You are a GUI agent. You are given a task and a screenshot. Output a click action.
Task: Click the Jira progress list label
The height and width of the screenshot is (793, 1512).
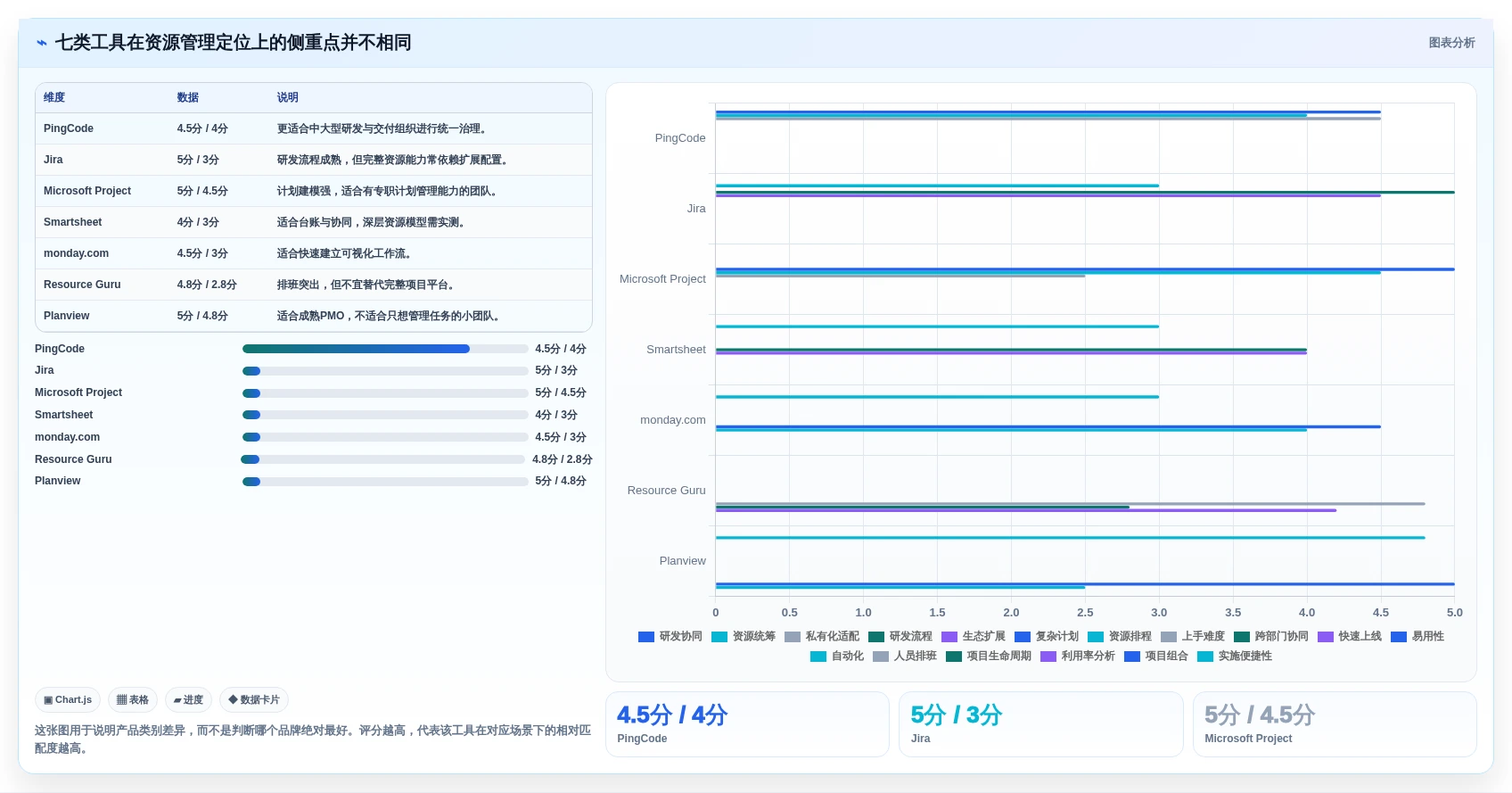(x=45, y=370)
